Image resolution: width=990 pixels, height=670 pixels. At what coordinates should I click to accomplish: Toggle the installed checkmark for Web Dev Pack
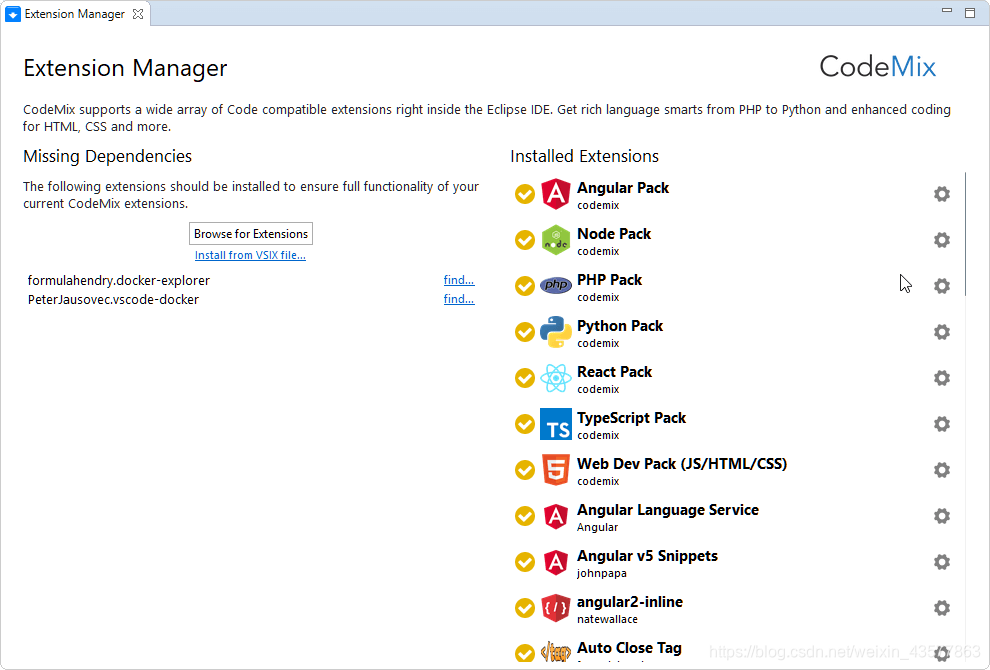pyautogui.click(x=525, y=470)
